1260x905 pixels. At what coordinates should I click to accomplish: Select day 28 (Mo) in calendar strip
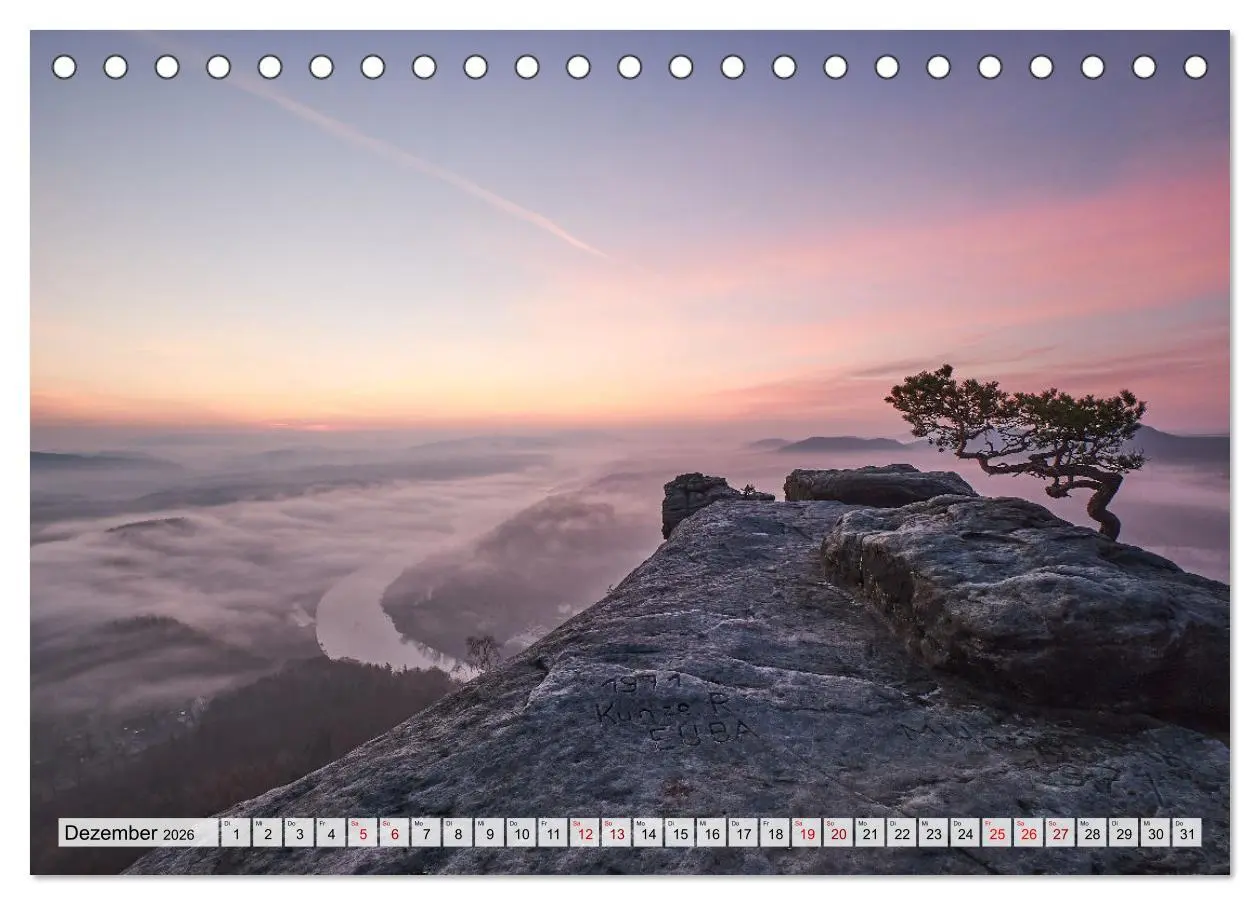click(x=1091, y=833)
